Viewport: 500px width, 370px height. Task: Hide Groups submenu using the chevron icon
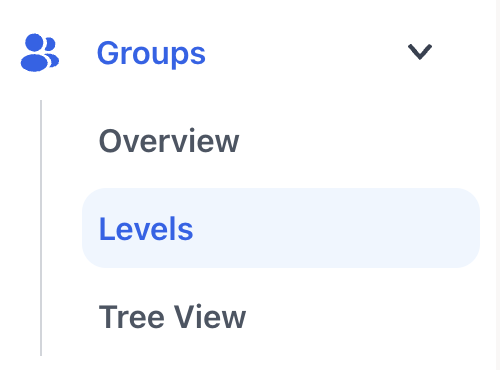point(420,52)
